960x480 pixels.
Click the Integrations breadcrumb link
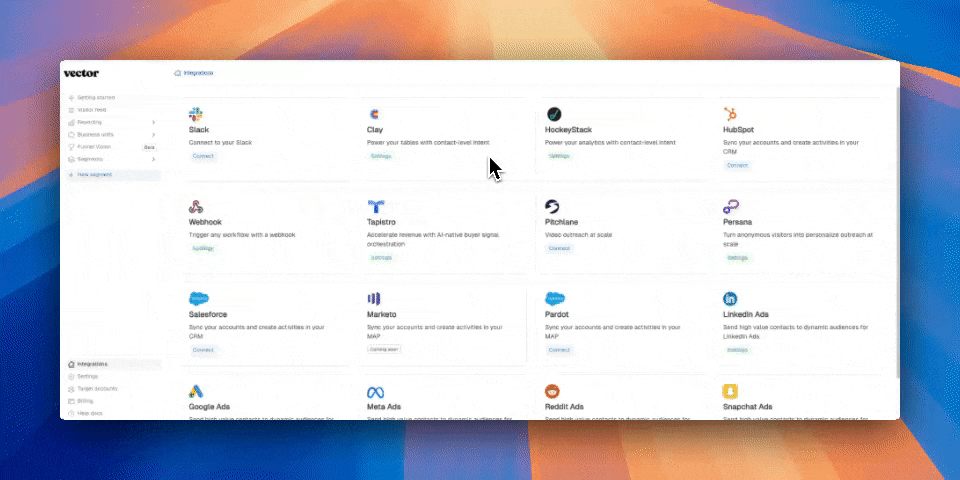pyautogui.click(x=198, y=73)
